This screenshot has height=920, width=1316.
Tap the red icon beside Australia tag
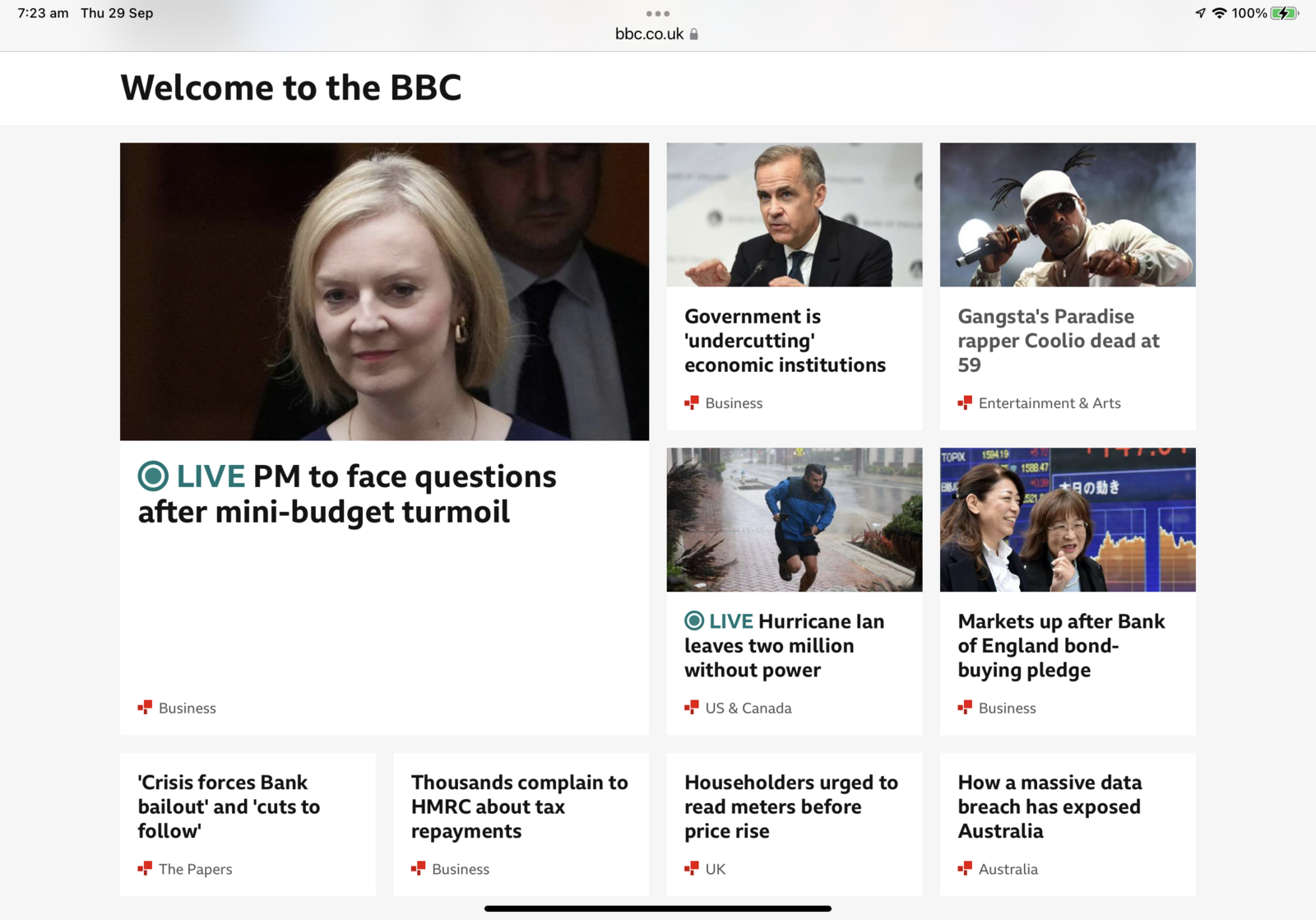[x=965, y=868]
